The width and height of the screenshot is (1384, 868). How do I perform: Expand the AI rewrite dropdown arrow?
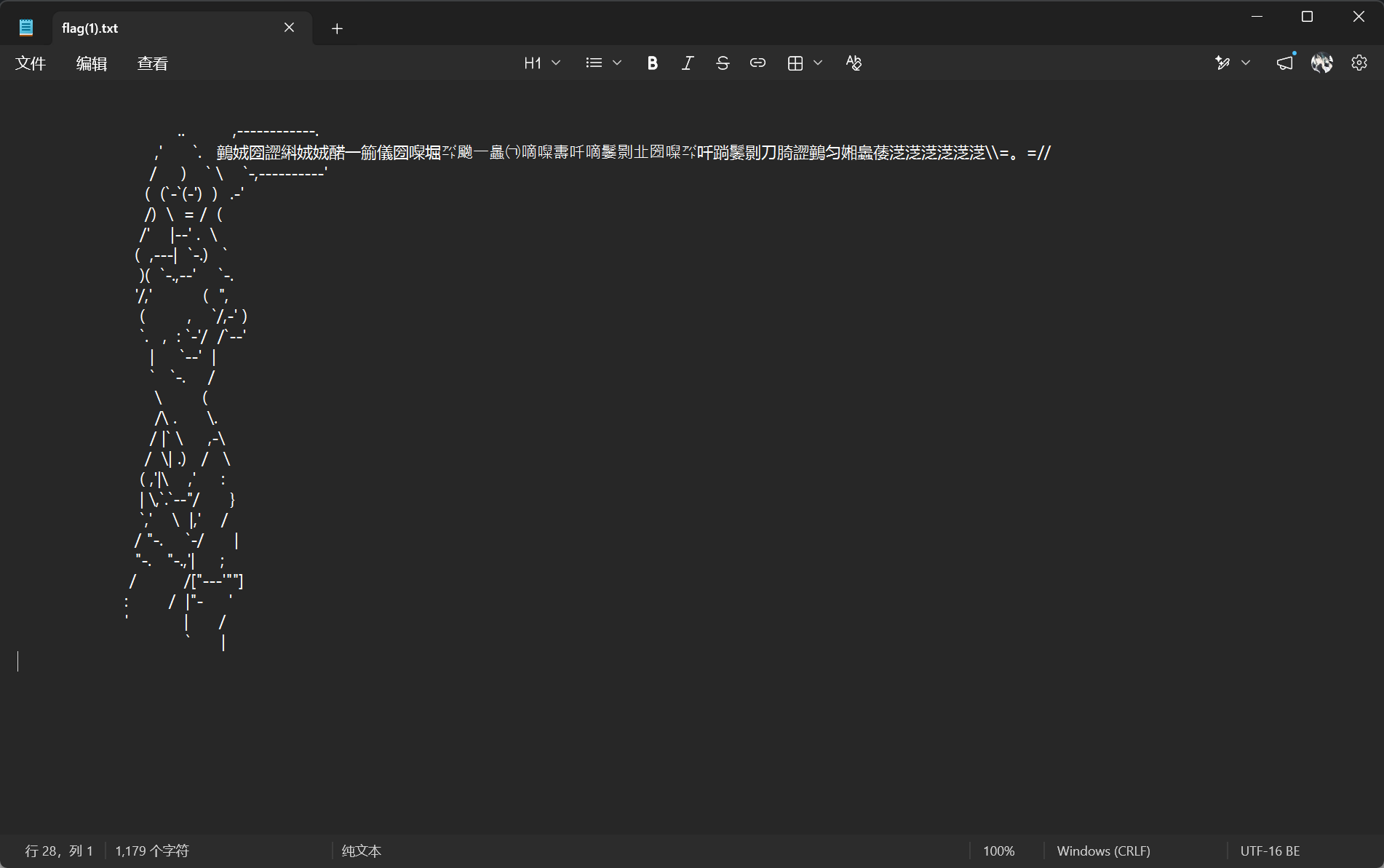1246,63
